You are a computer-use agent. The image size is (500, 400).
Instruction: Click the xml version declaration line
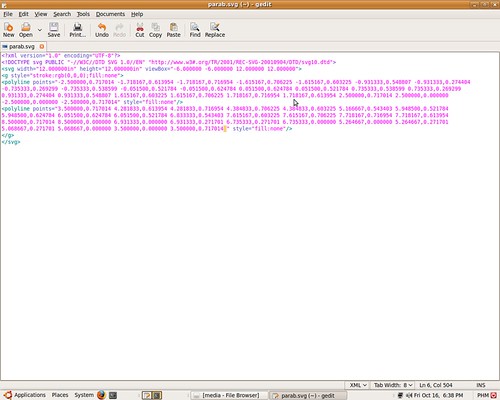tap(61, 56)
